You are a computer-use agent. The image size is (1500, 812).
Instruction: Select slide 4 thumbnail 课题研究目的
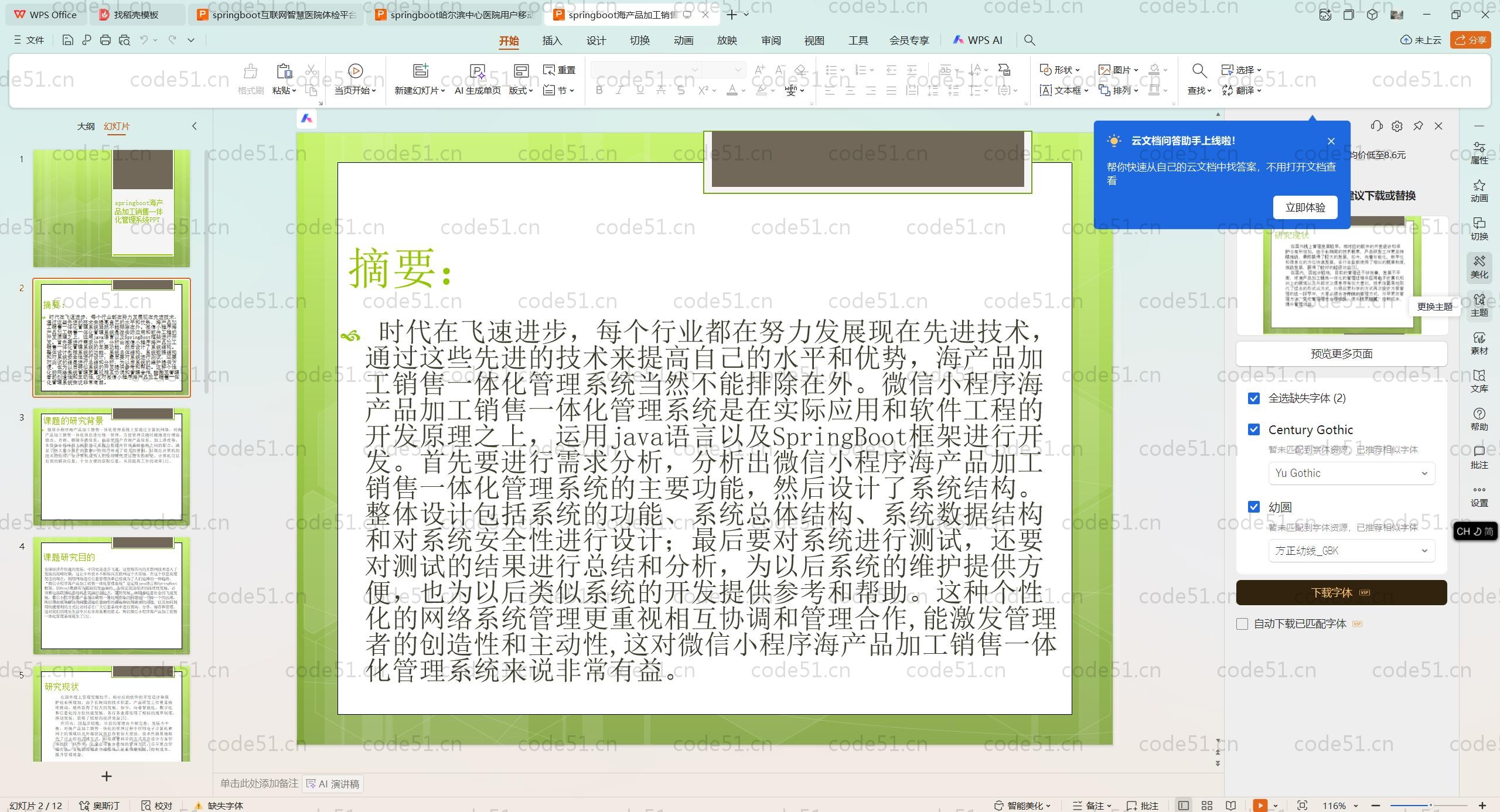tap(111, 595)
